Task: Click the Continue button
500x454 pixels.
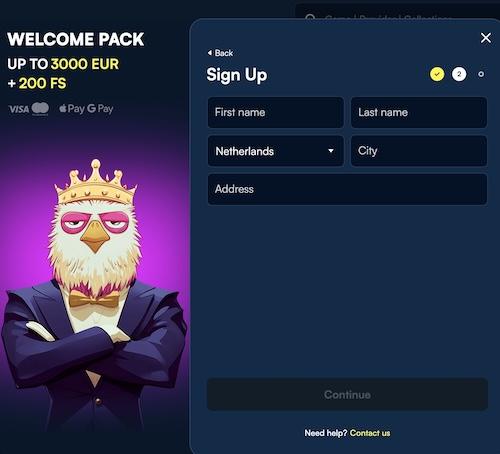Action: 347,395
